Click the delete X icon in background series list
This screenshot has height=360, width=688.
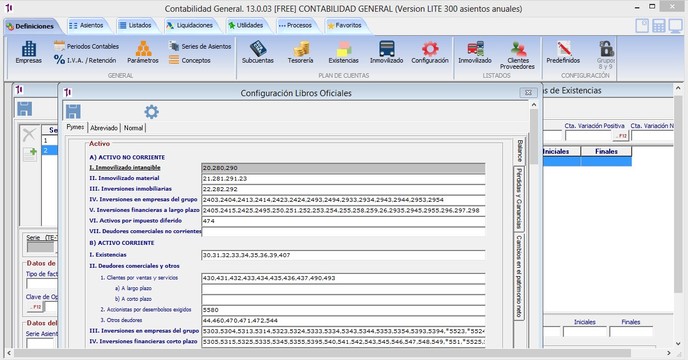[x=29, y=134]
